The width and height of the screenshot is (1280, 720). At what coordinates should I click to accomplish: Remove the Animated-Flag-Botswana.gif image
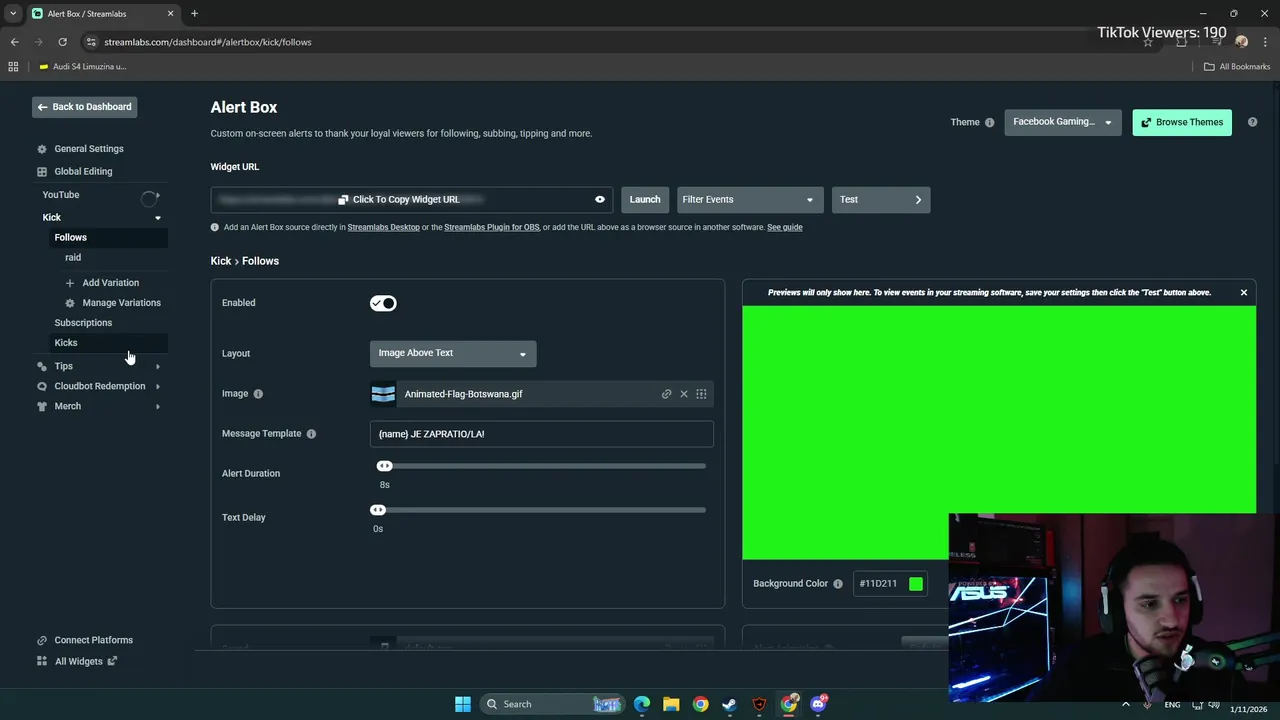(x=684, y=394)
